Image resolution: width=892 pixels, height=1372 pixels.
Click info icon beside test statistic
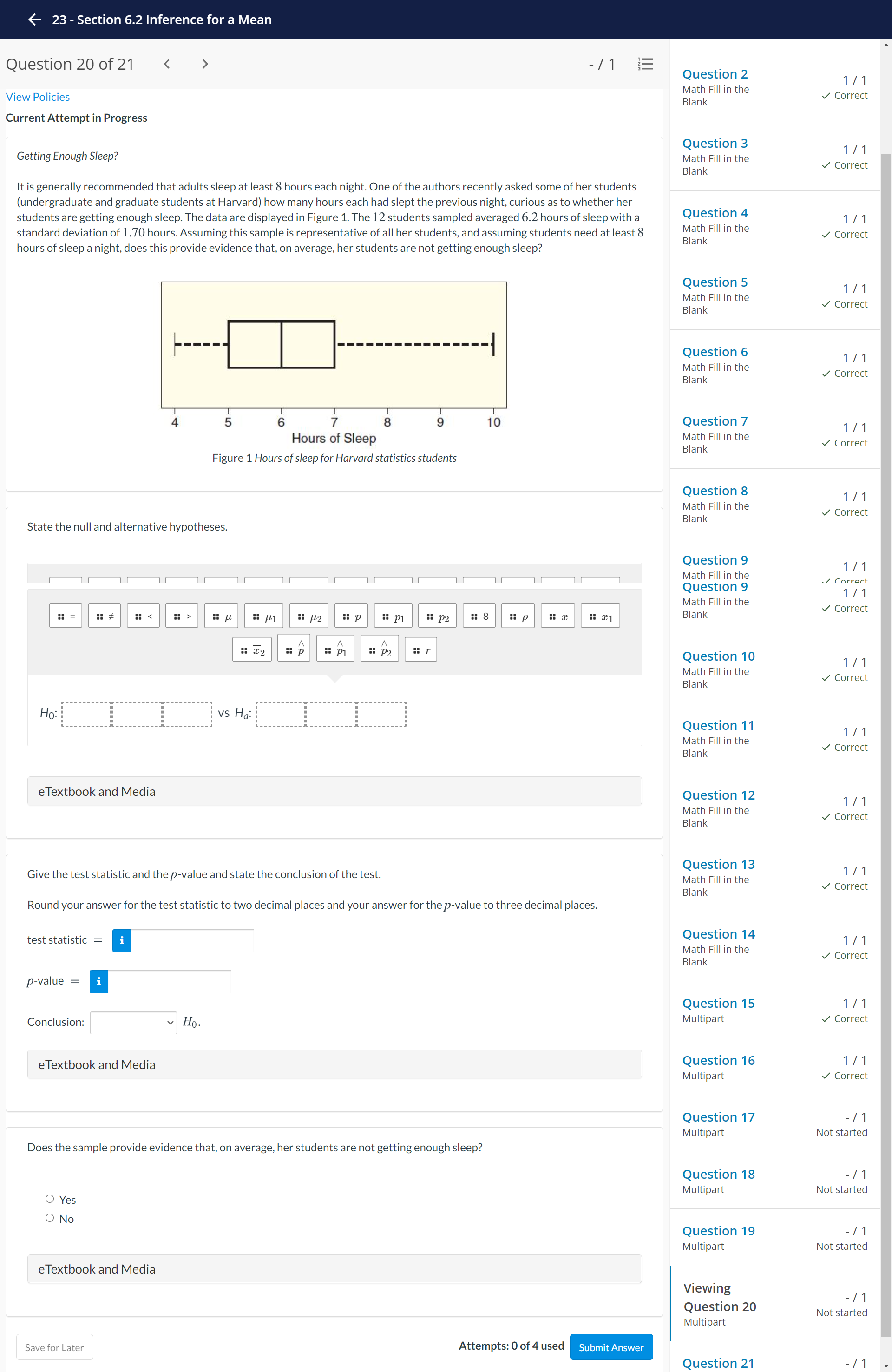(x=121, y=940)
